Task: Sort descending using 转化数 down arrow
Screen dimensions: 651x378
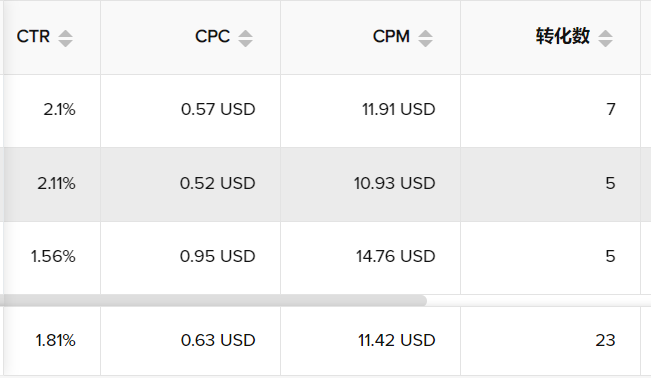Action: (x=605, y=43)
